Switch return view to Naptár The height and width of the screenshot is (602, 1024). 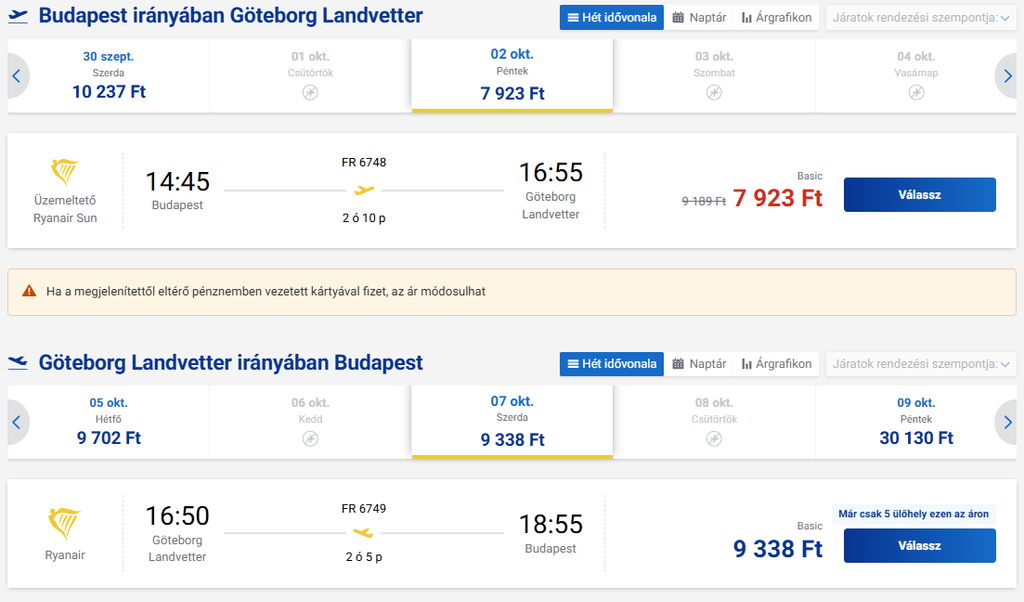click(x=699, y=364)
